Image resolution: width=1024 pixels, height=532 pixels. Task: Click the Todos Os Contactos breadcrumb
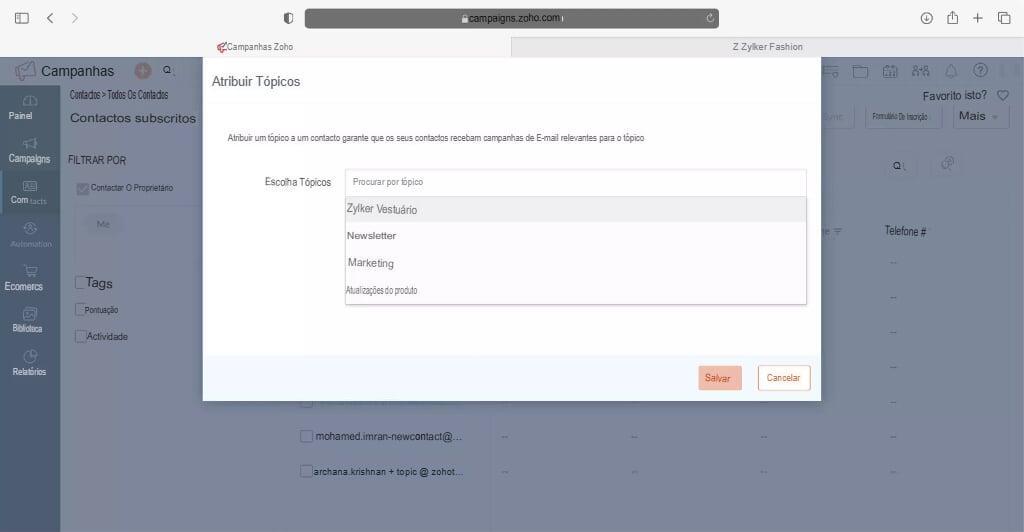coord(138,95)
